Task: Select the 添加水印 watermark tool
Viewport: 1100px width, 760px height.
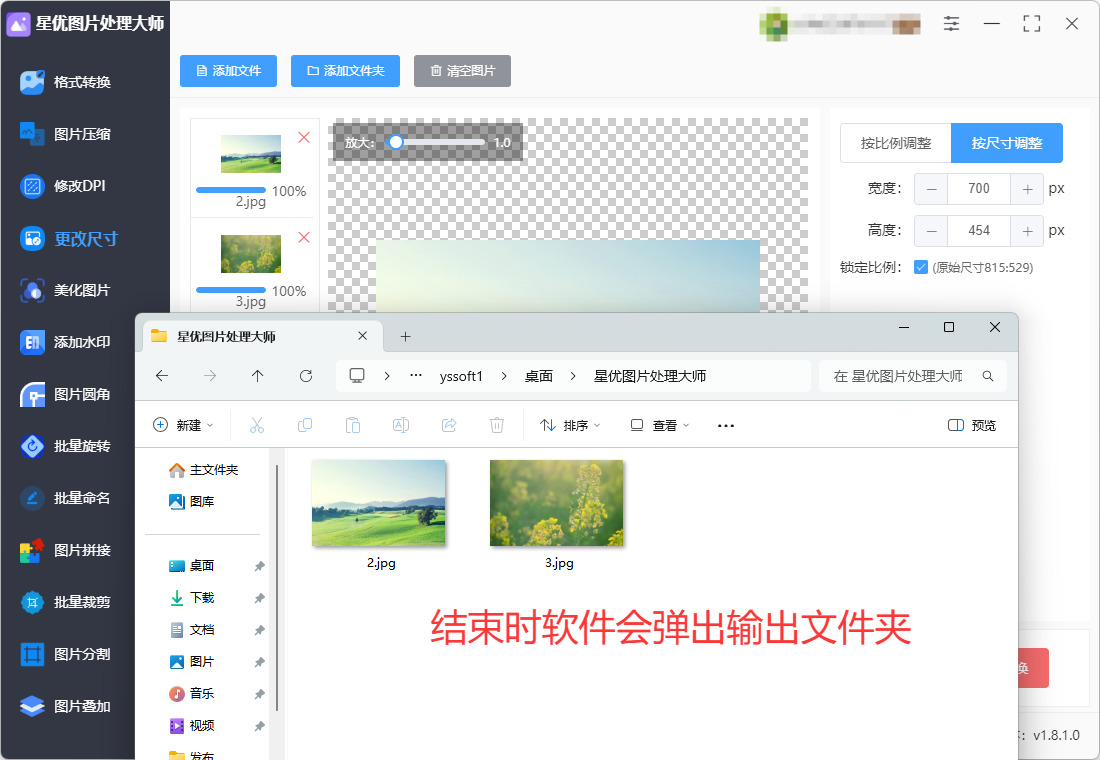Action: (66, 342)
